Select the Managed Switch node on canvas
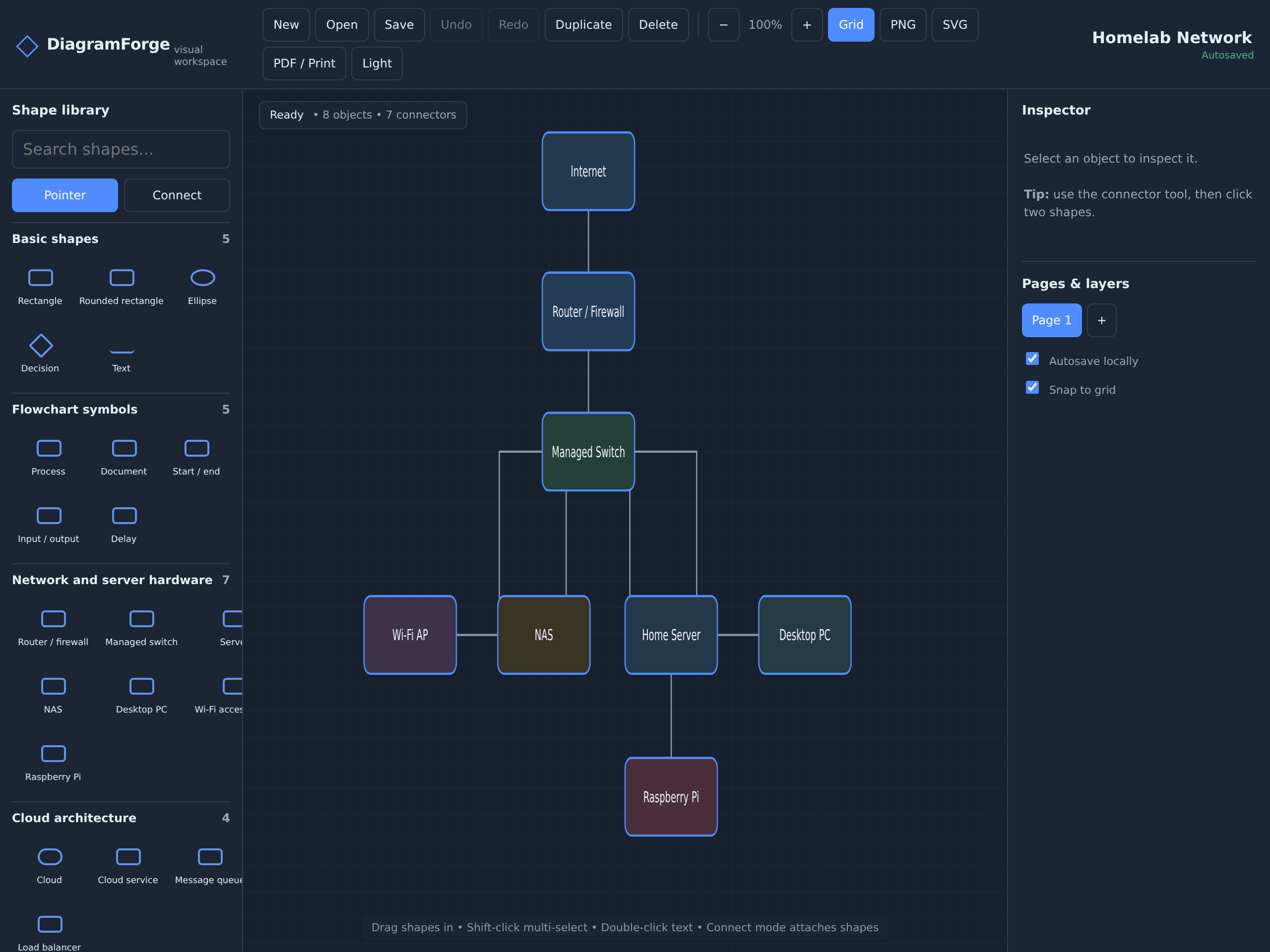Viewport: 1270px width, 952px height. point(588,452)
